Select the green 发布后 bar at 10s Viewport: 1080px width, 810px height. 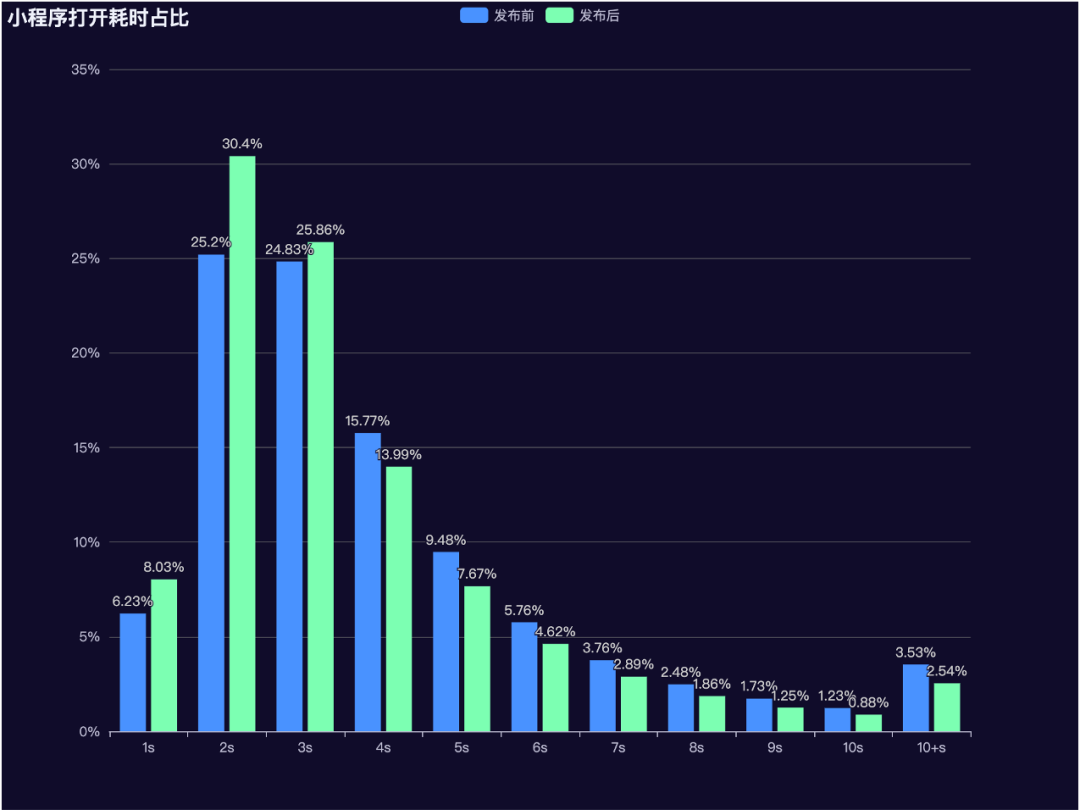(869, 723)
